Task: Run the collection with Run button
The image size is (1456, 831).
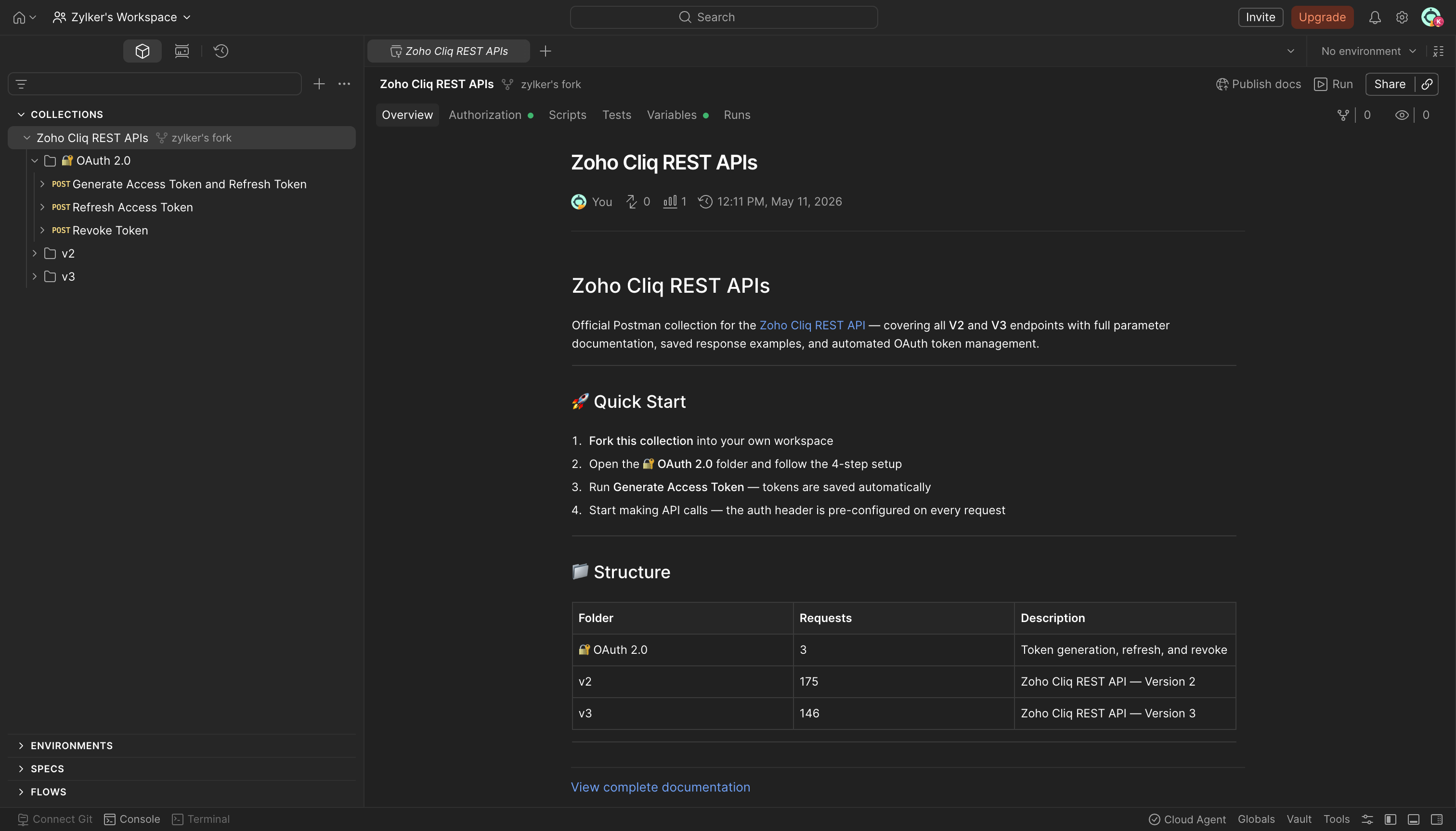Action: click(1333, 84)
